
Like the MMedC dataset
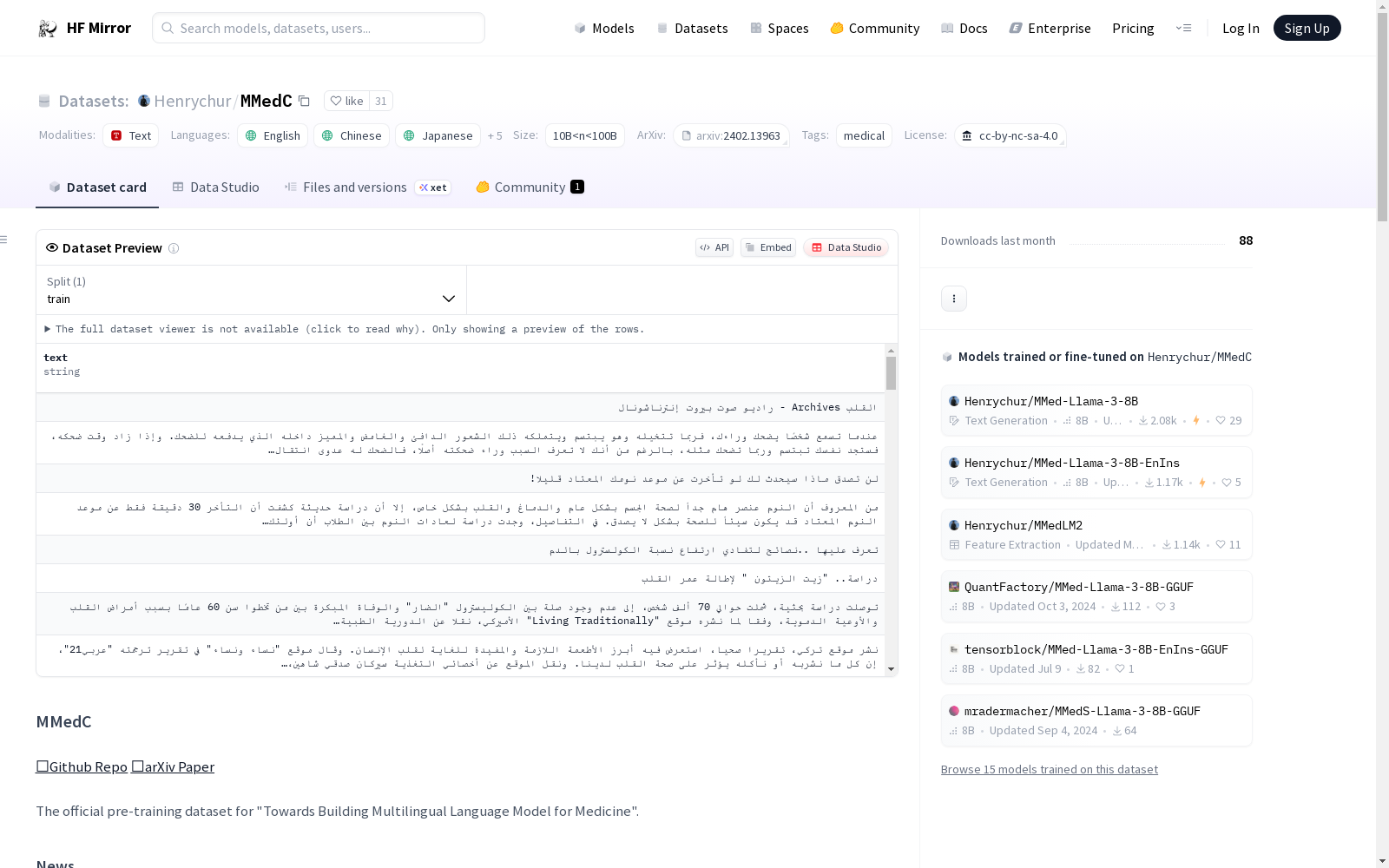click(346, 101)
